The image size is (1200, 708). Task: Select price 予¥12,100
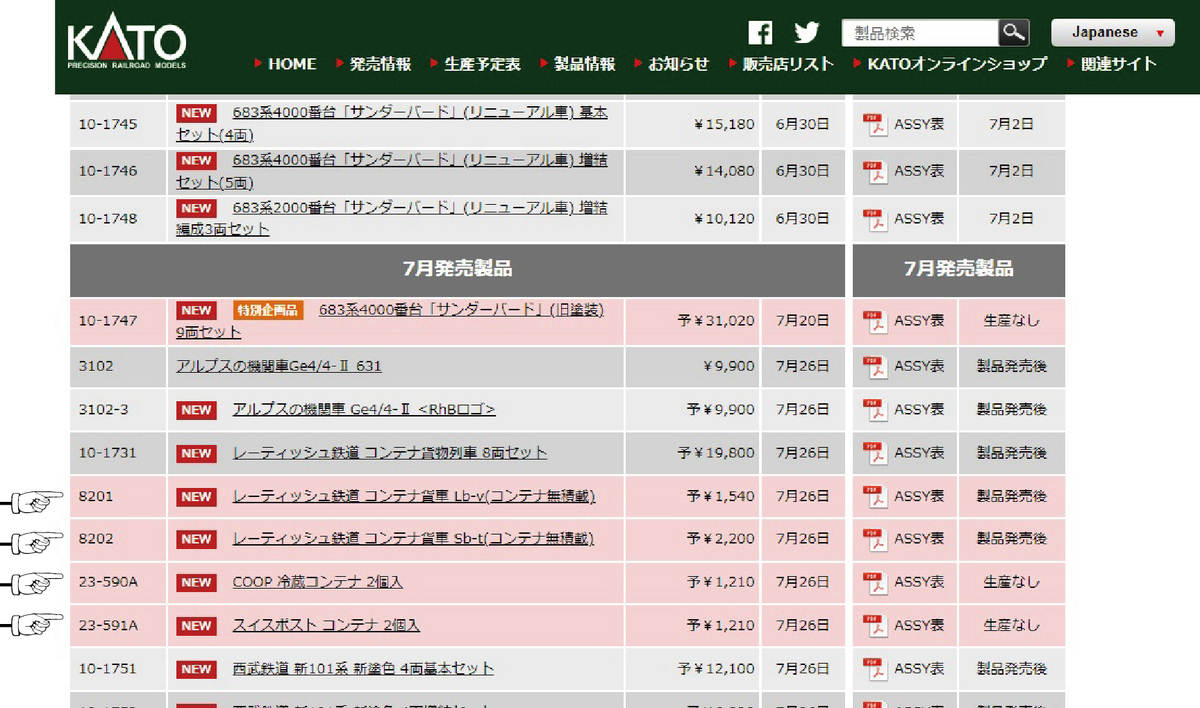pos(716,668)
